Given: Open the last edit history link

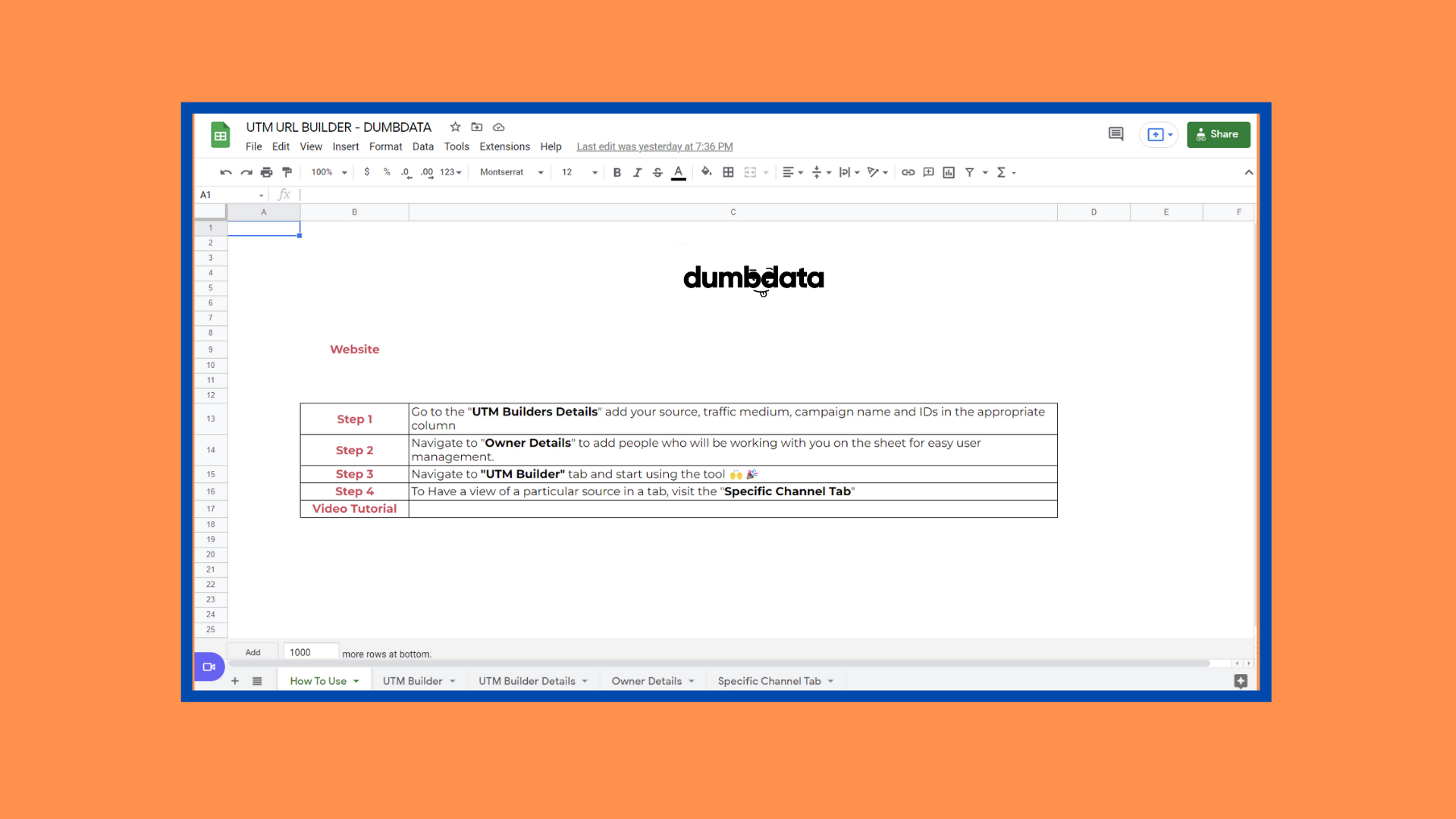Looking at the screenshot, I should click(654, 146).
